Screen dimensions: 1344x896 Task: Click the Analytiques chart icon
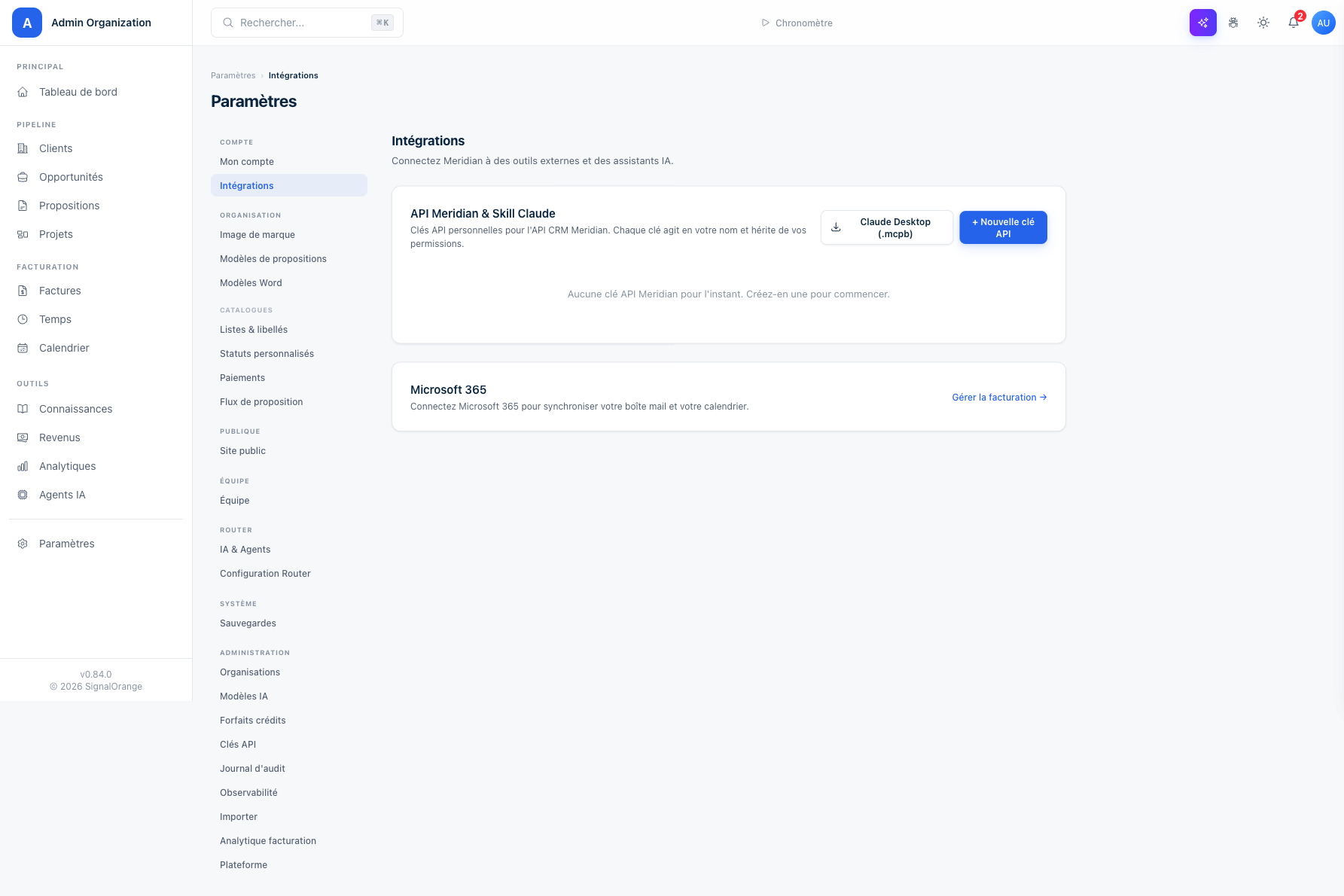coord(23,466)
